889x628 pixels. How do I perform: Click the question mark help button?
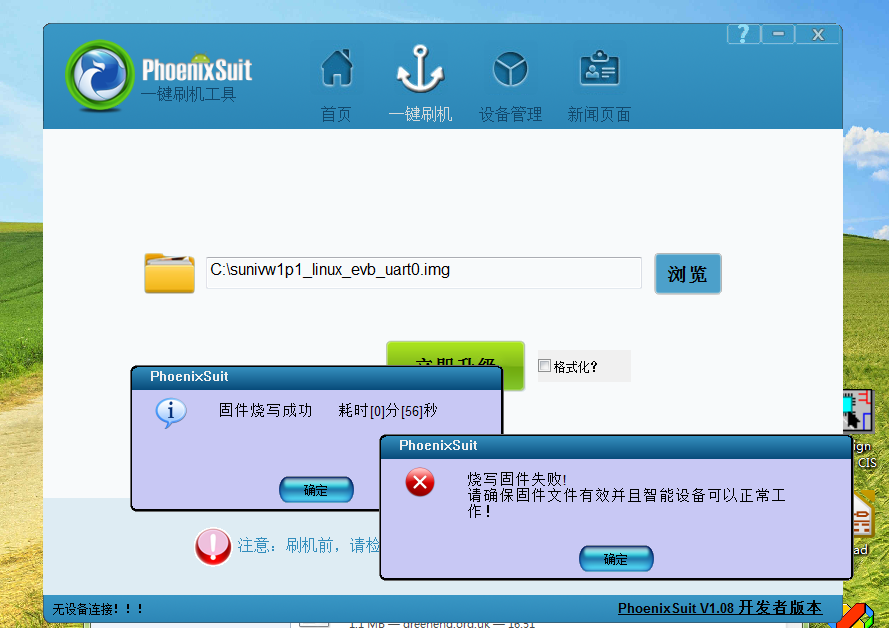[743, 34]
